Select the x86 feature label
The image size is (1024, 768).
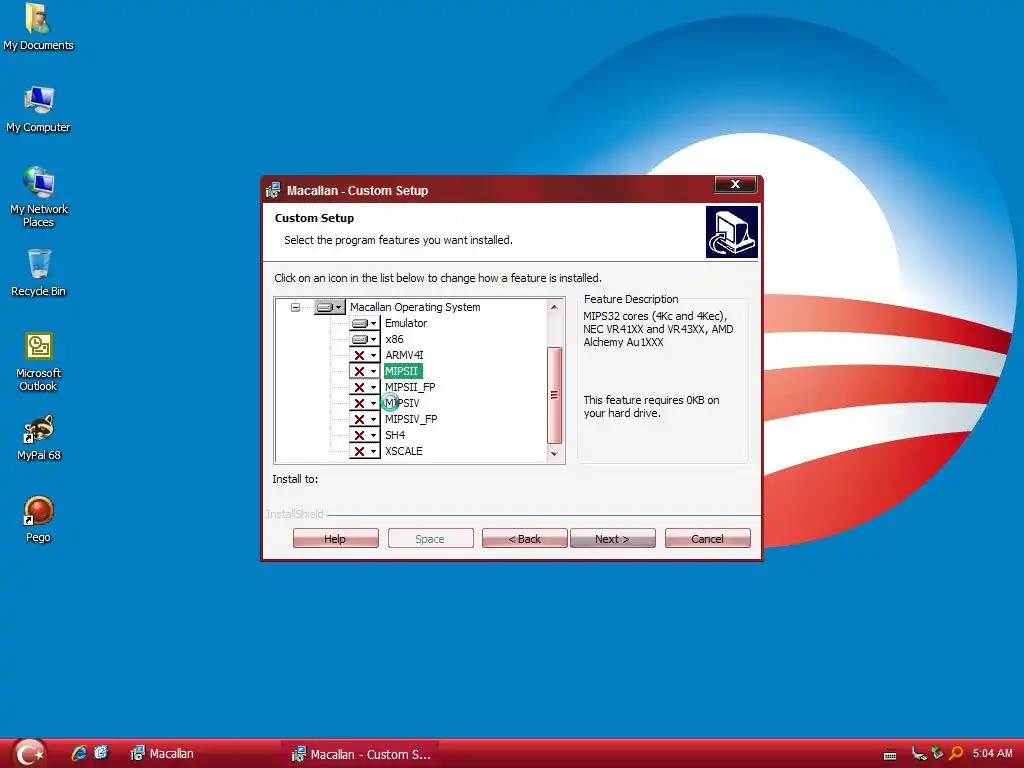pyautogui.click(x=394, y=340)
